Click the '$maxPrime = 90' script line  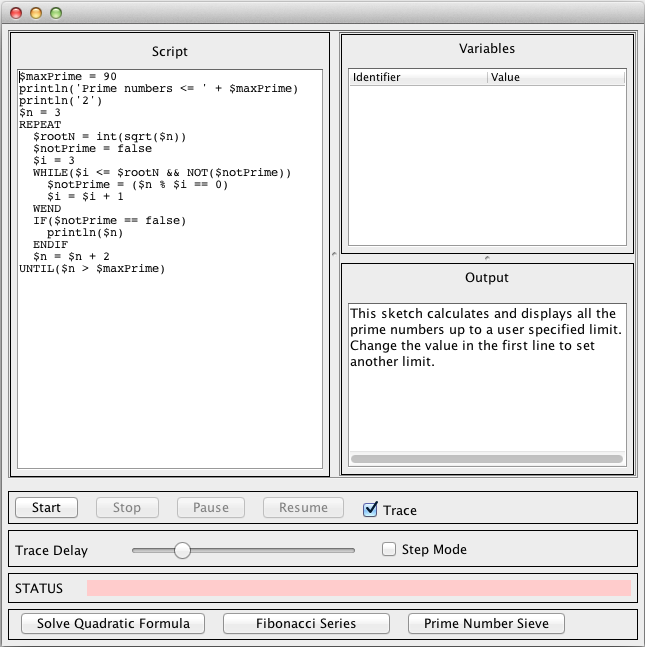click(x=68, y=76)
